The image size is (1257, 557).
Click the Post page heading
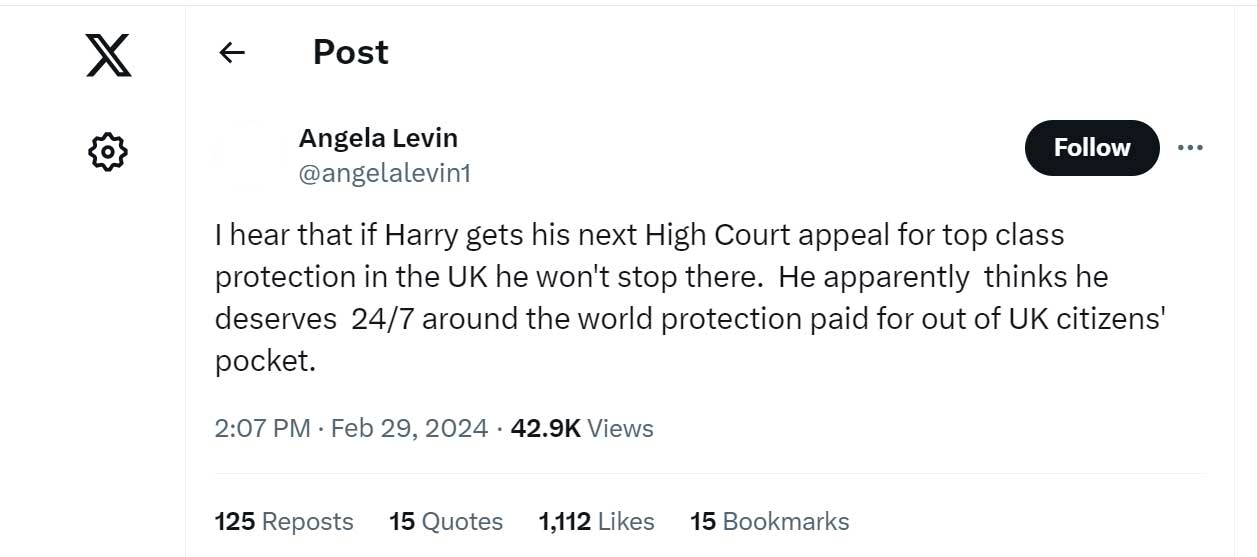(350, 52)
